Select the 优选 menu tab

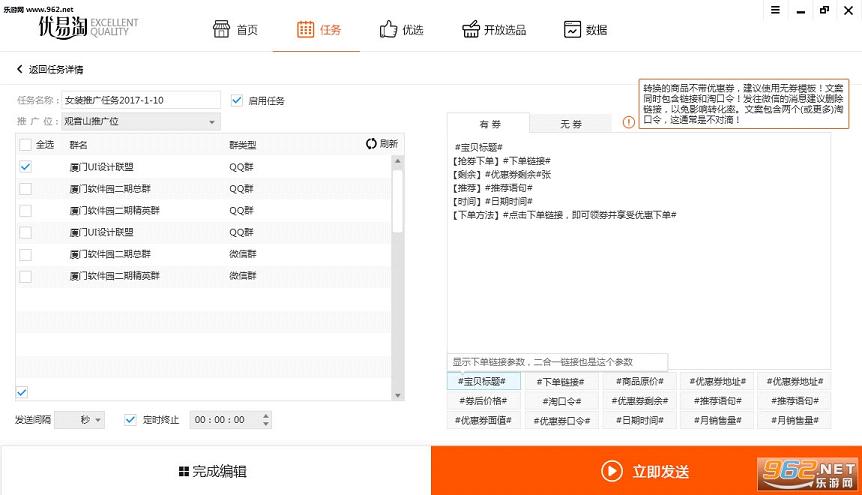401,30
